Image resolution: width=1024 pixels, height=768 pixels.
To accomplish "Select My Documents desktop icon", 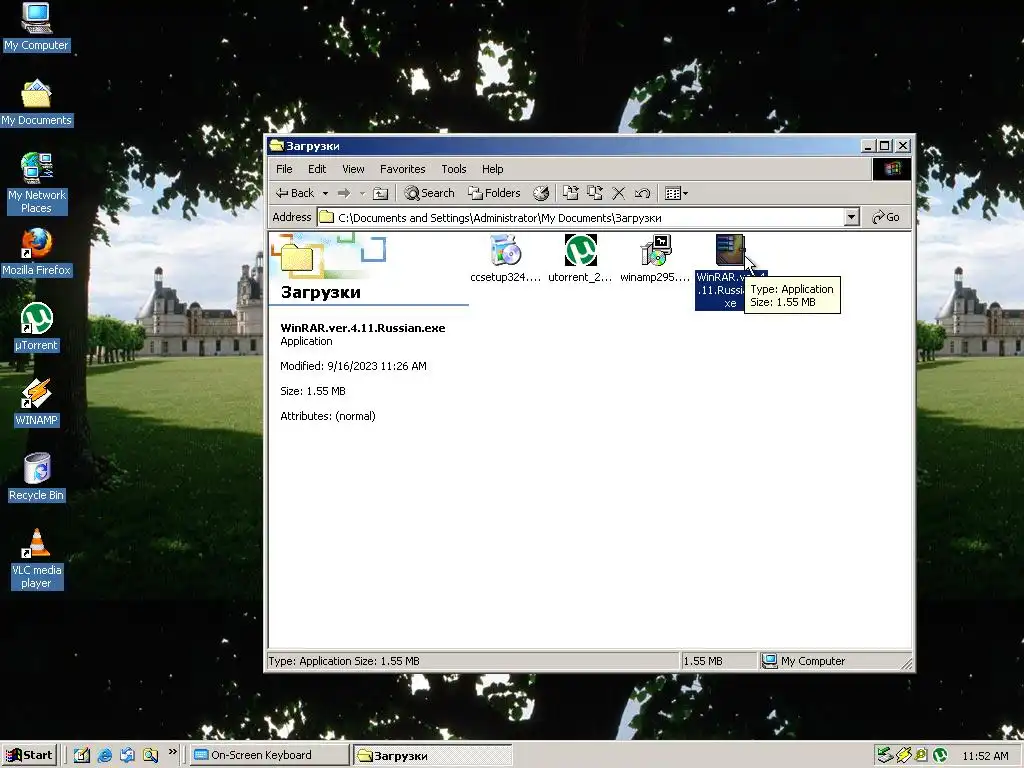I will (36, 103).
